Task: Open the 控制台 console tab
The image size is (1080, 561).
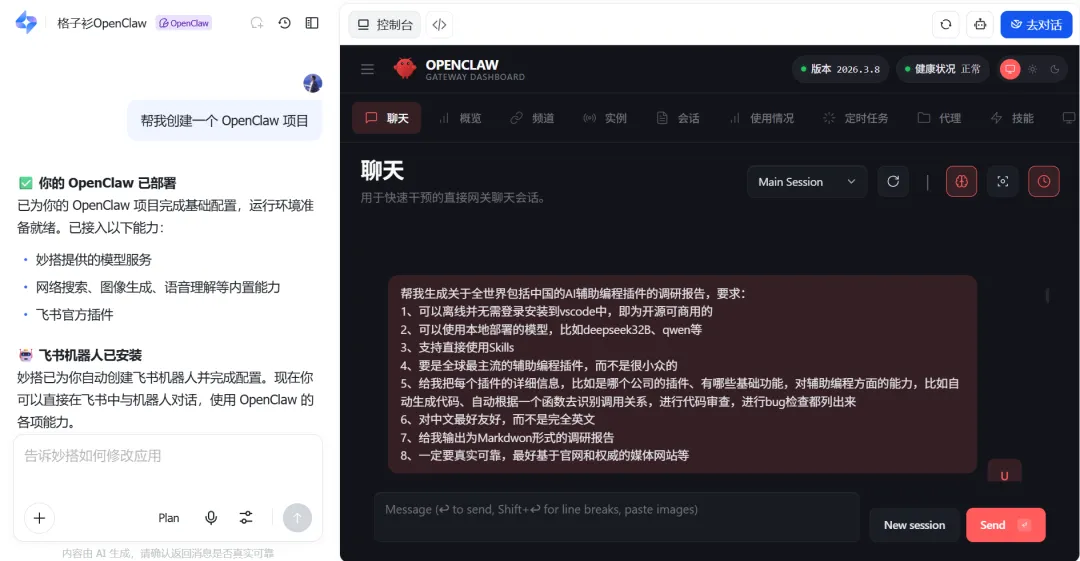Action: tap(384, 25)
